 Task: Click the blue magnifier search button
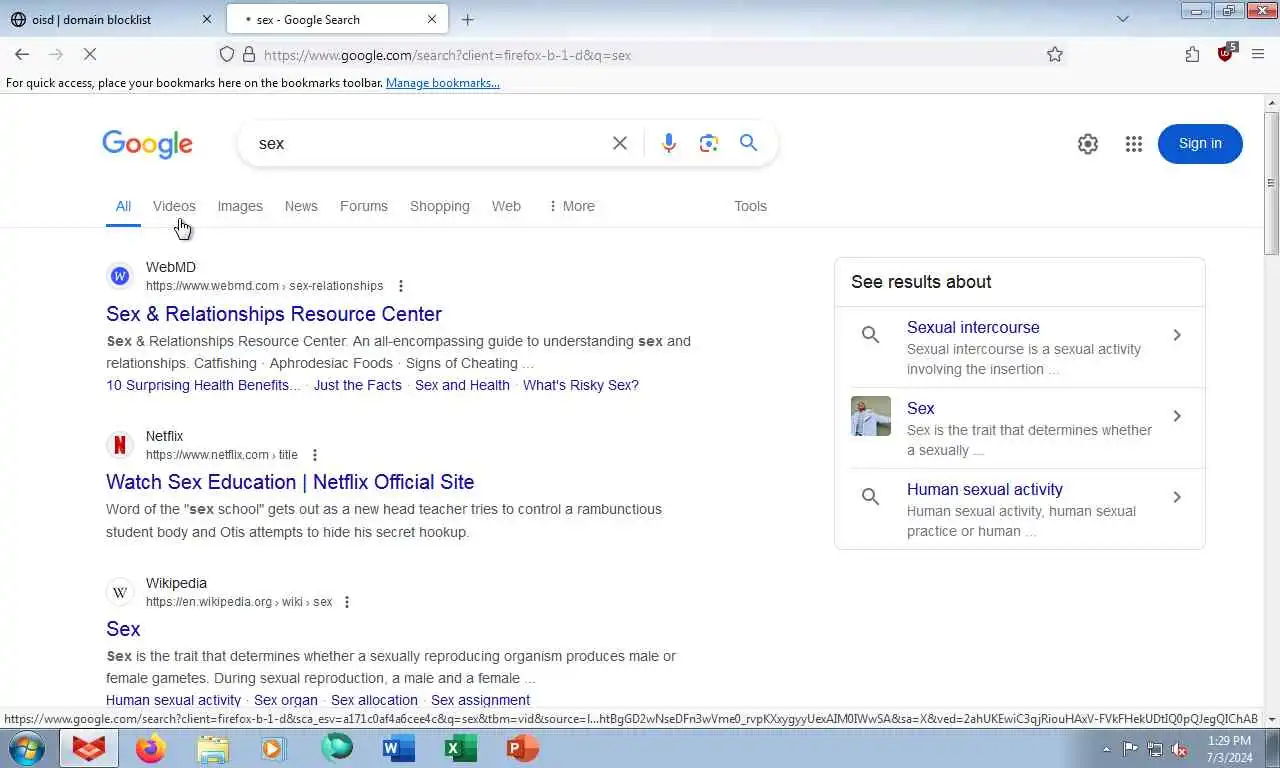[748, 143]
